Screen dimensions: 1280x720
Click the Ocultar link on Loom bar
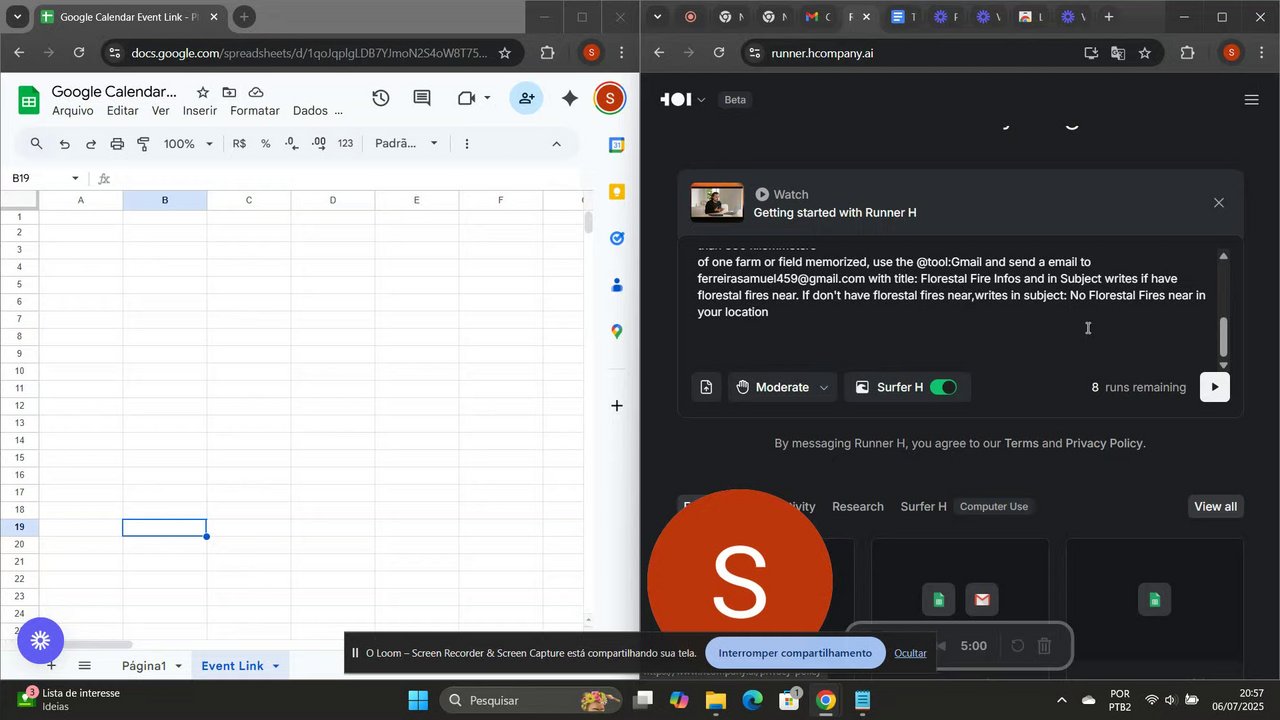910,653
